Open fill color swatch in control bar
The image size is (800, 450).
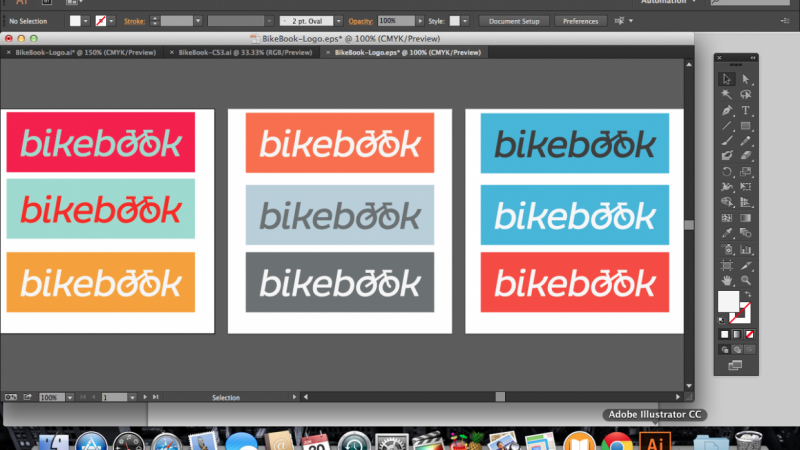(x=75, y=21)
